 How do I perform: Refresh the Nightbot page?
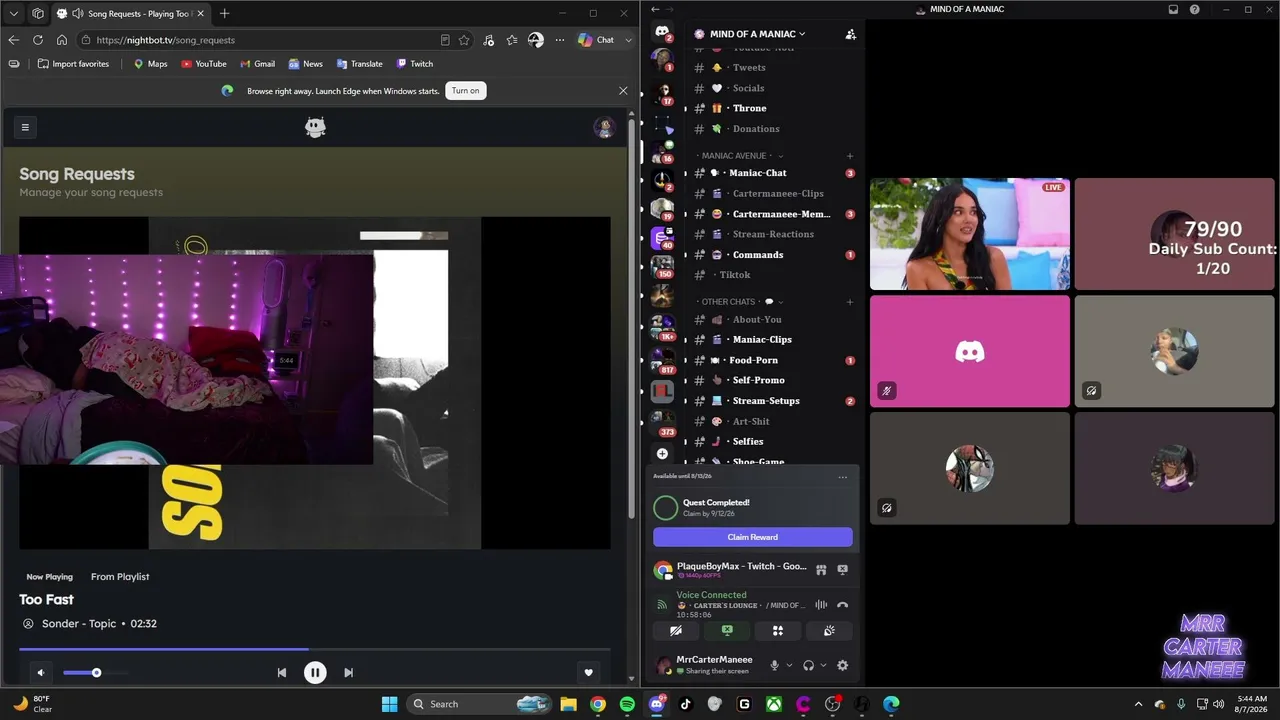37,40
